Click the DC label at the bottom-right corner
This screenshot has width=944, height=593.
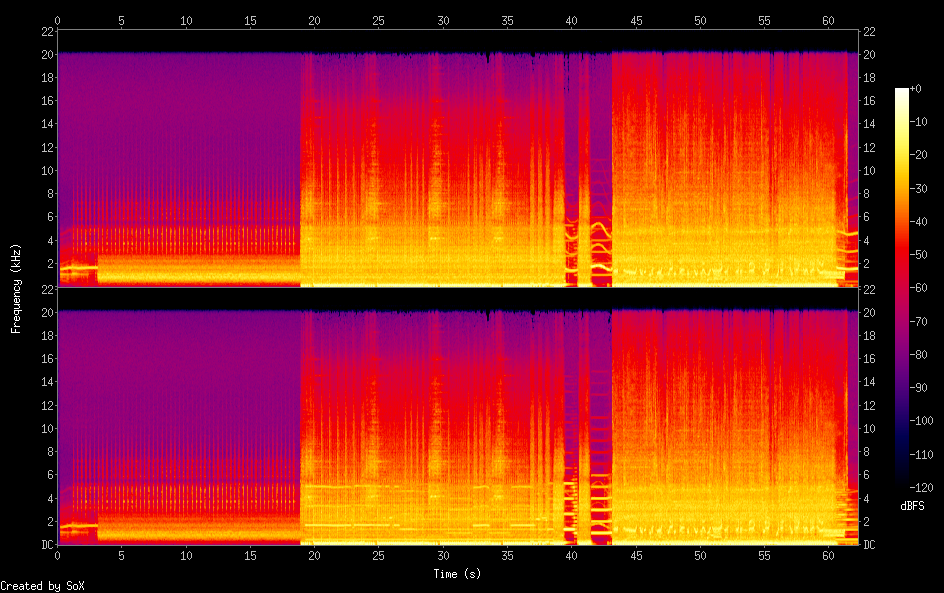[x=869, y=545]
